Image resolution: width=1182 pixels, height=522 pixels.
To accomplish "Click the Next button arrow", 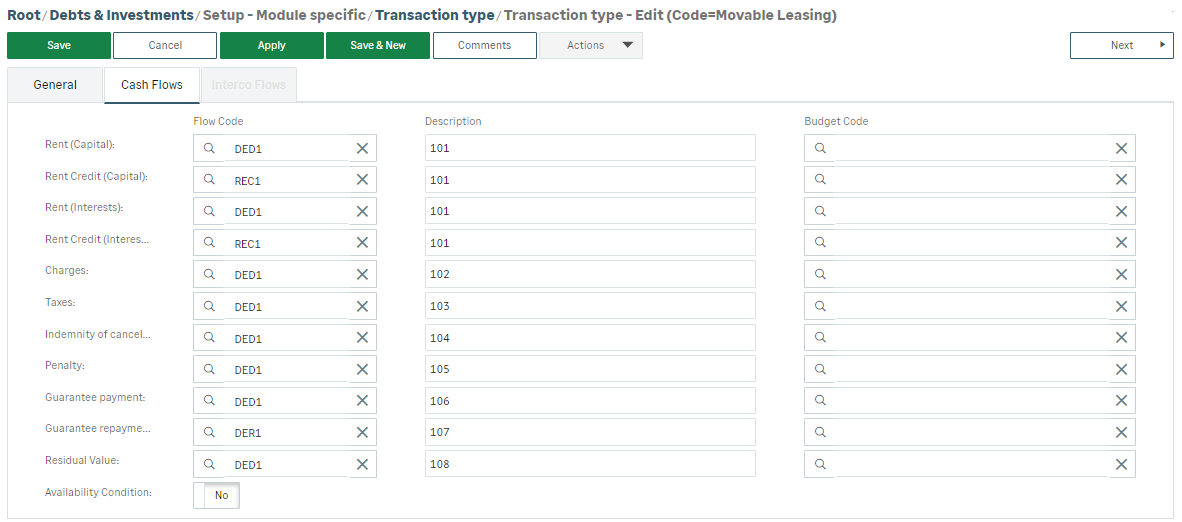I will pos(1162,45).
